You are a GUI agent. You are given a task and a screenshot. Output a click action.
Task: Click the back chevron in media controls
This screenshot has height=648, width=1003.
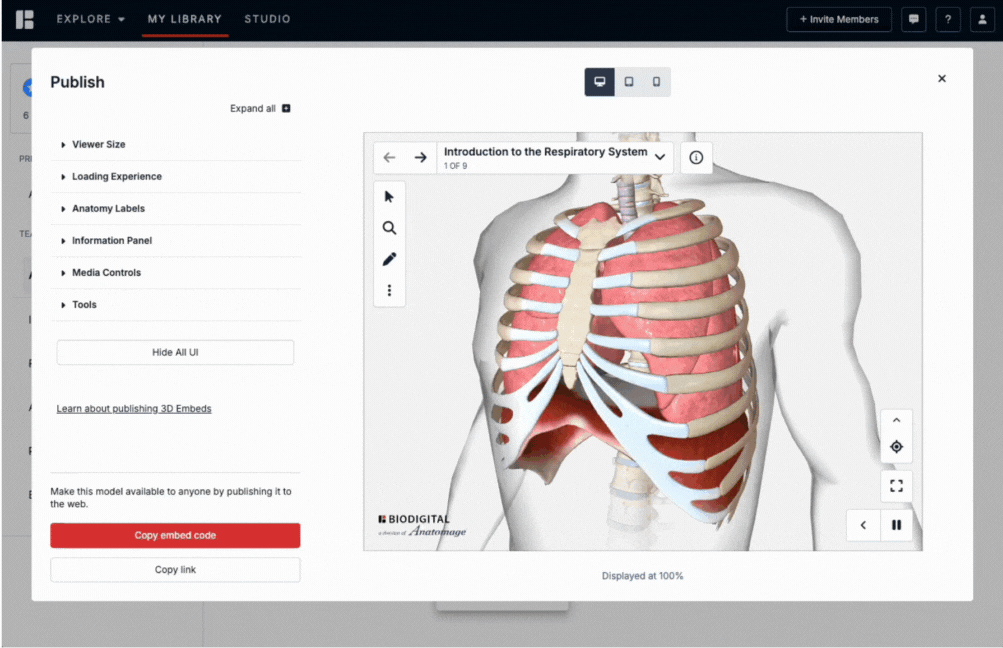tap(863, 525)
